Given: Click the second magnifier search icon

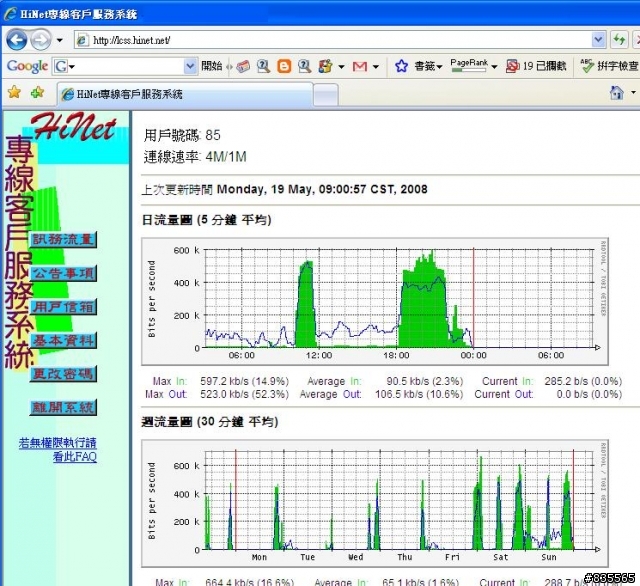Looking at the screenshot, I should (304, 66).
